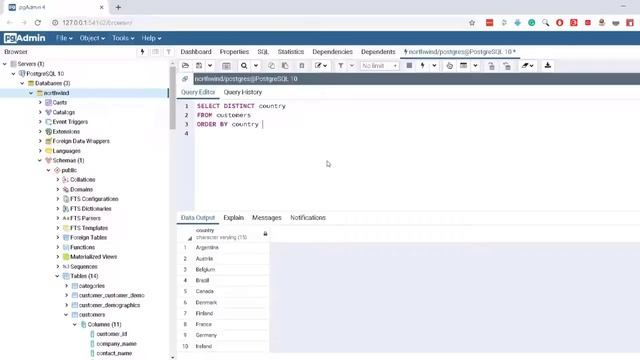Open the File menu
640x360 pixels.
click(x=64, y=38)
